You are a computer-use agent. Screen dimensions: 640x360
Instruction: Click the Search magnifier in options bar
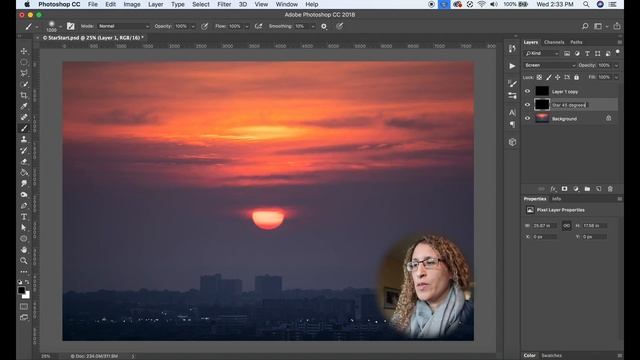pos(585,26)
